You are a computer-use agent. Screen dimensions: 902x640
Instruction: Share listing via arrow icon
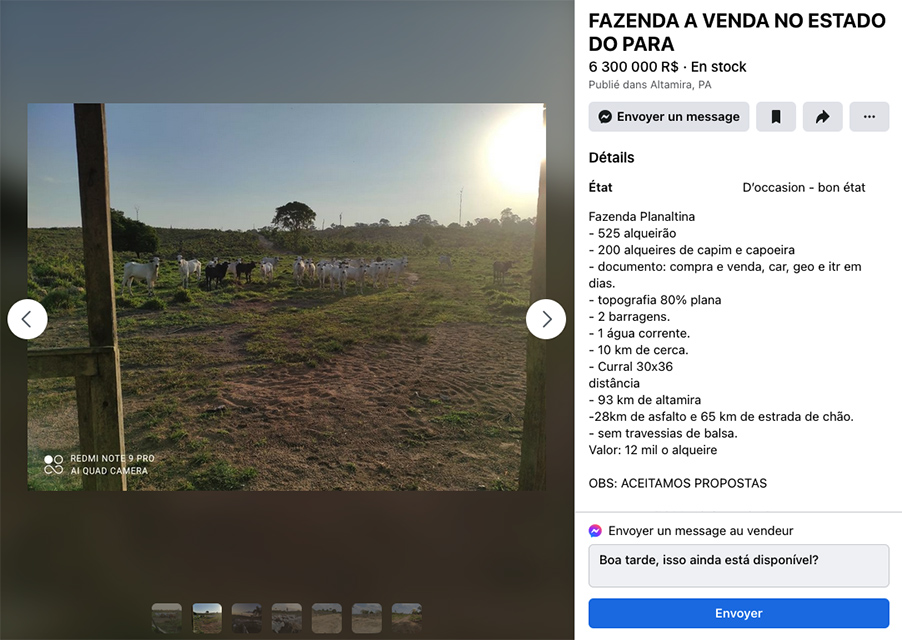coord(823,117)
